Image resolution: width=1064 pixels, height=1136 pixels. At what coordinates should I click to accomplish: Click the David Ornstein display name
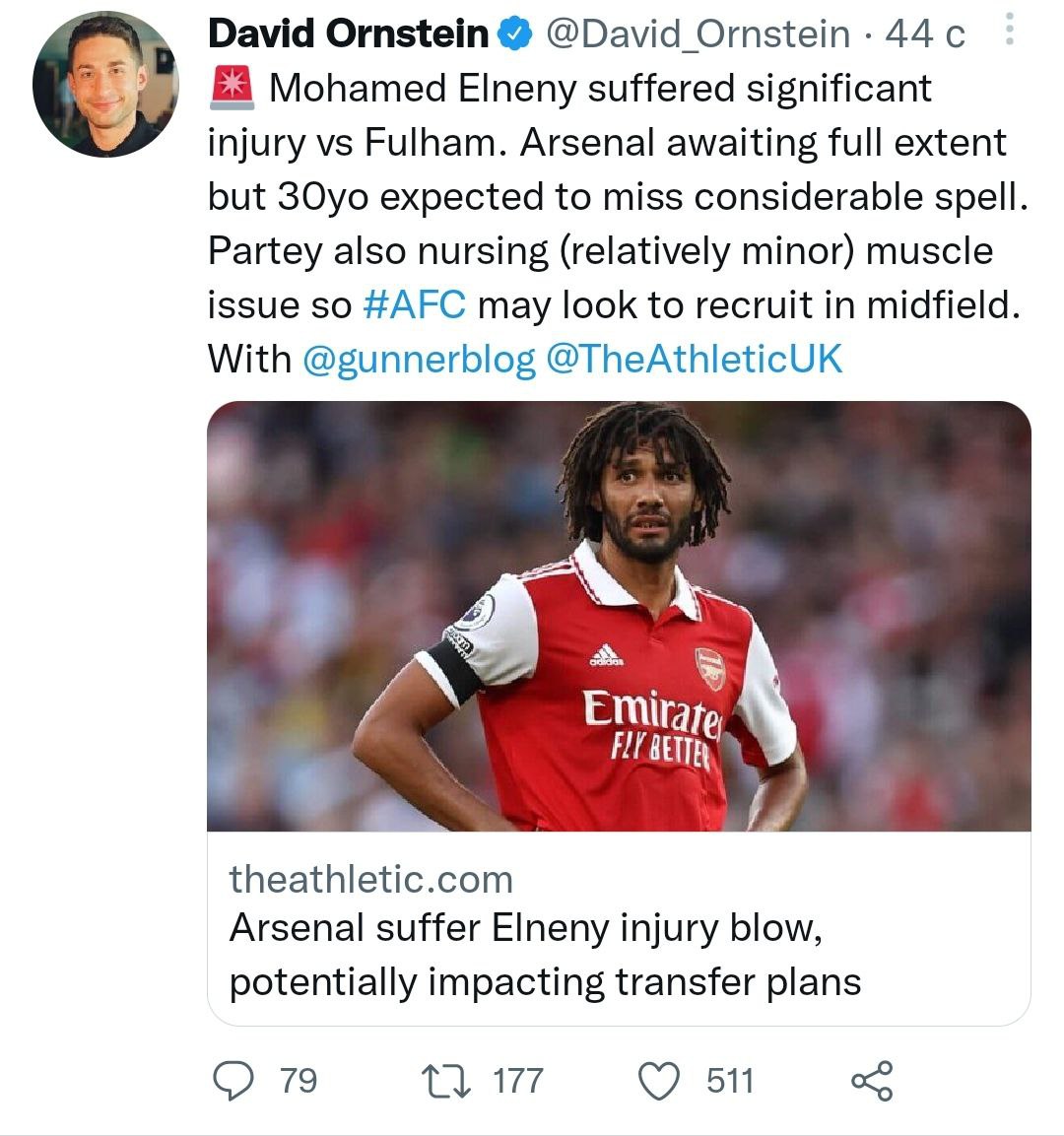[348, 34]
